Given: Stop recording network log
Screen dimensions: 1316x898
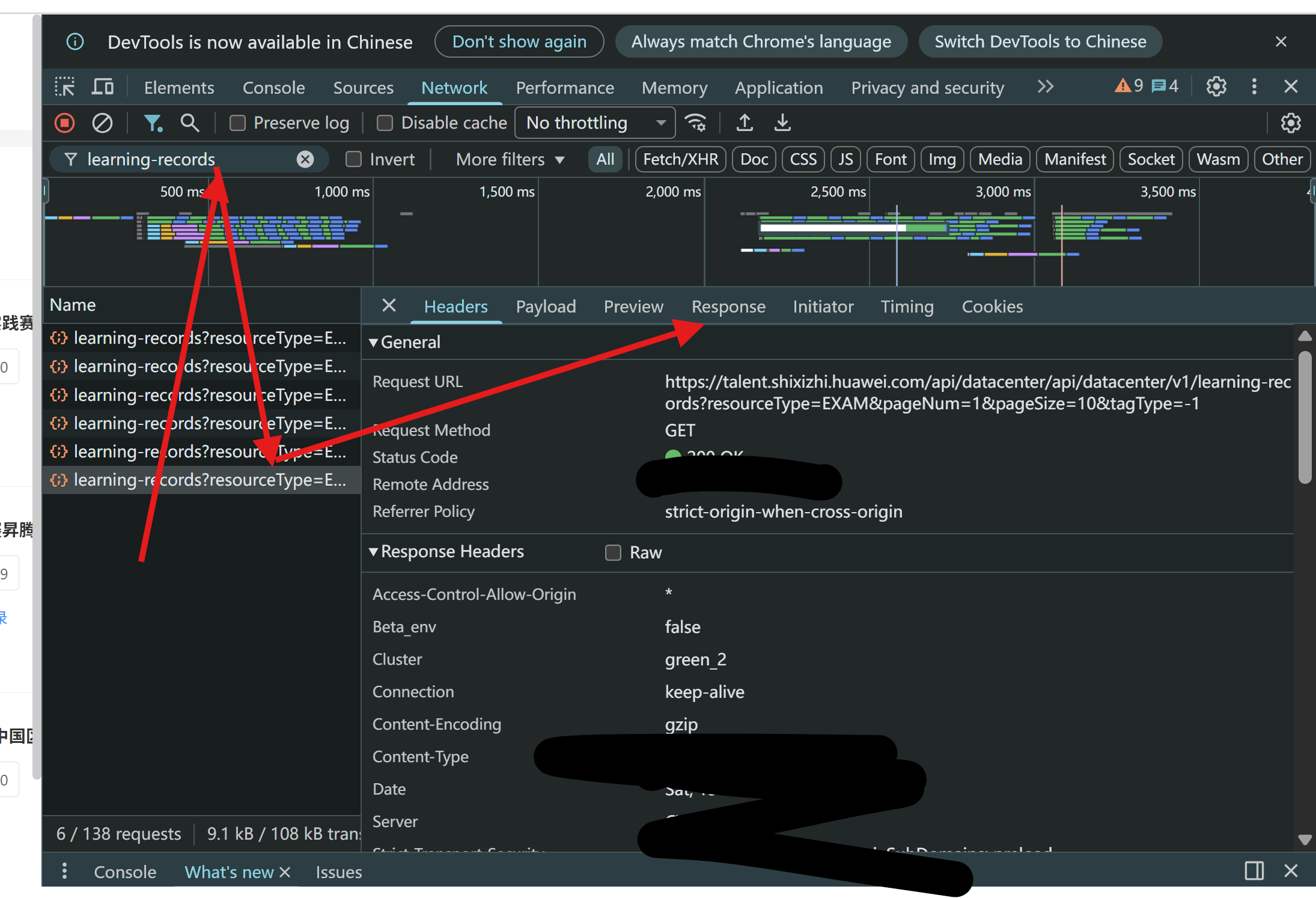Looking at the screenshot, I should coord(64,123).
